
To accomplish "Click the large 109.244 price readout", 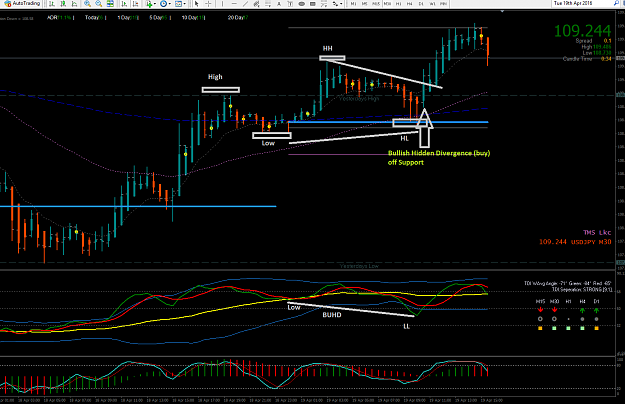I will pos(582,31).
